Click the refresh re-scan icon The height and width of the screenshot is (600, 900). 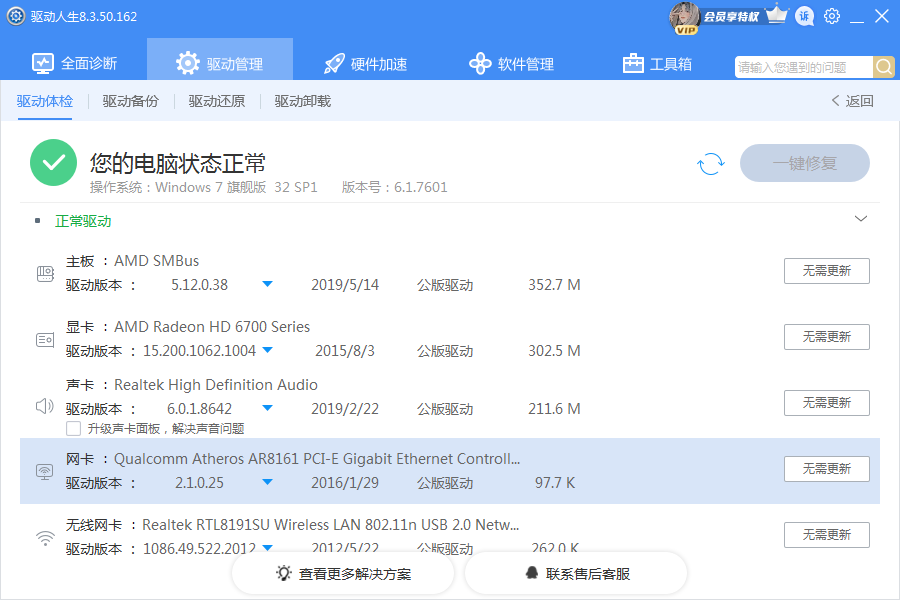click(710, 164)
